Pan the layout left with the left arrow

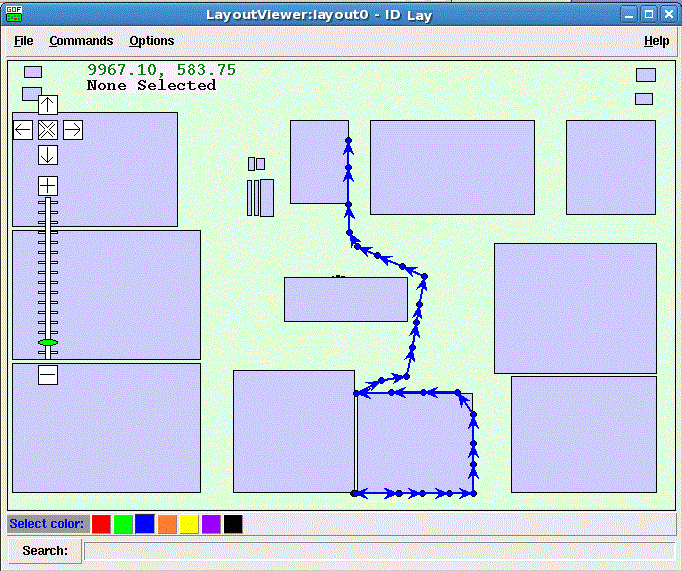[23, 129]
